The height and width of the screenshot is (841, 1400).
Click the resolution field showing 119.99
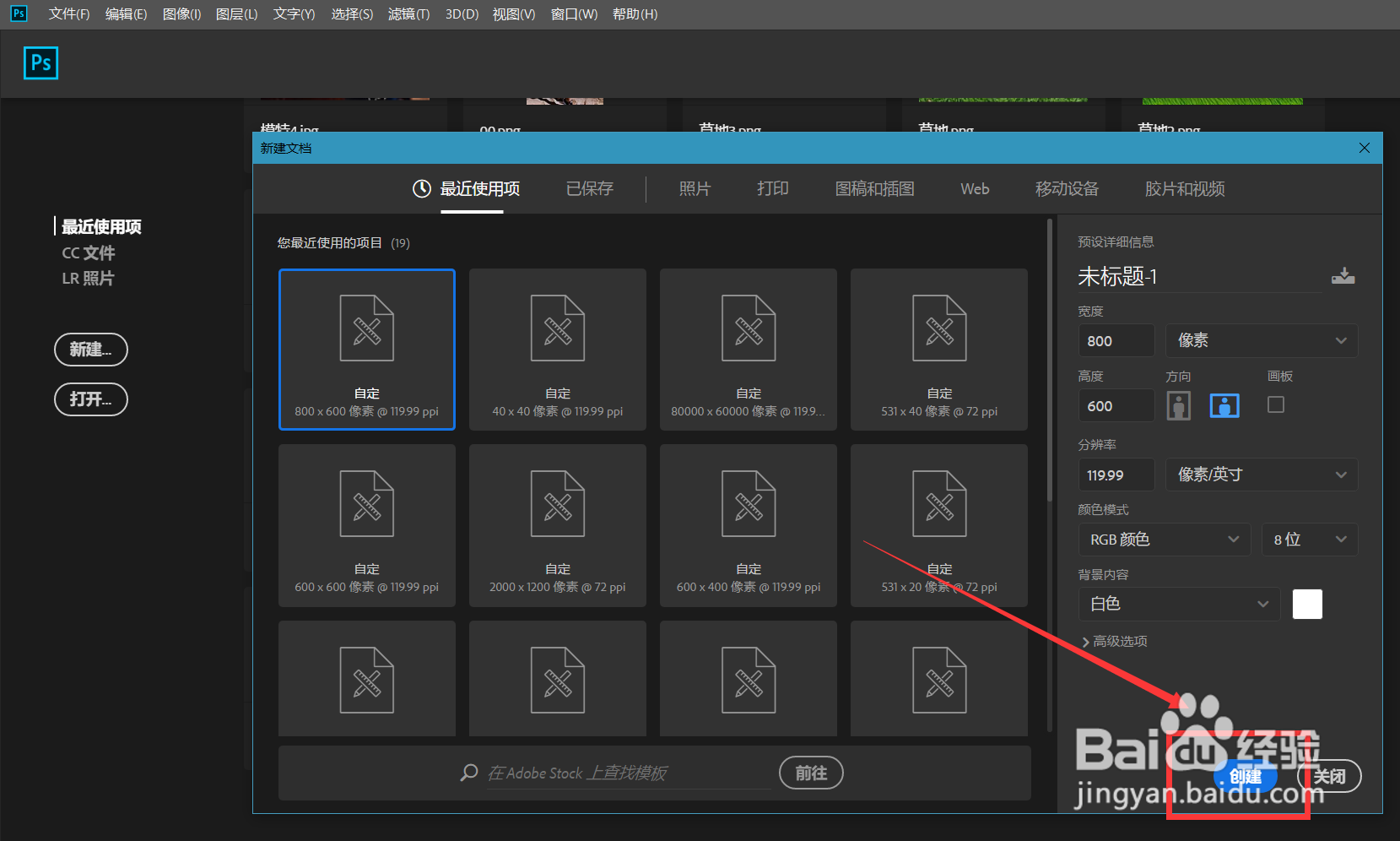[1116, 475]
